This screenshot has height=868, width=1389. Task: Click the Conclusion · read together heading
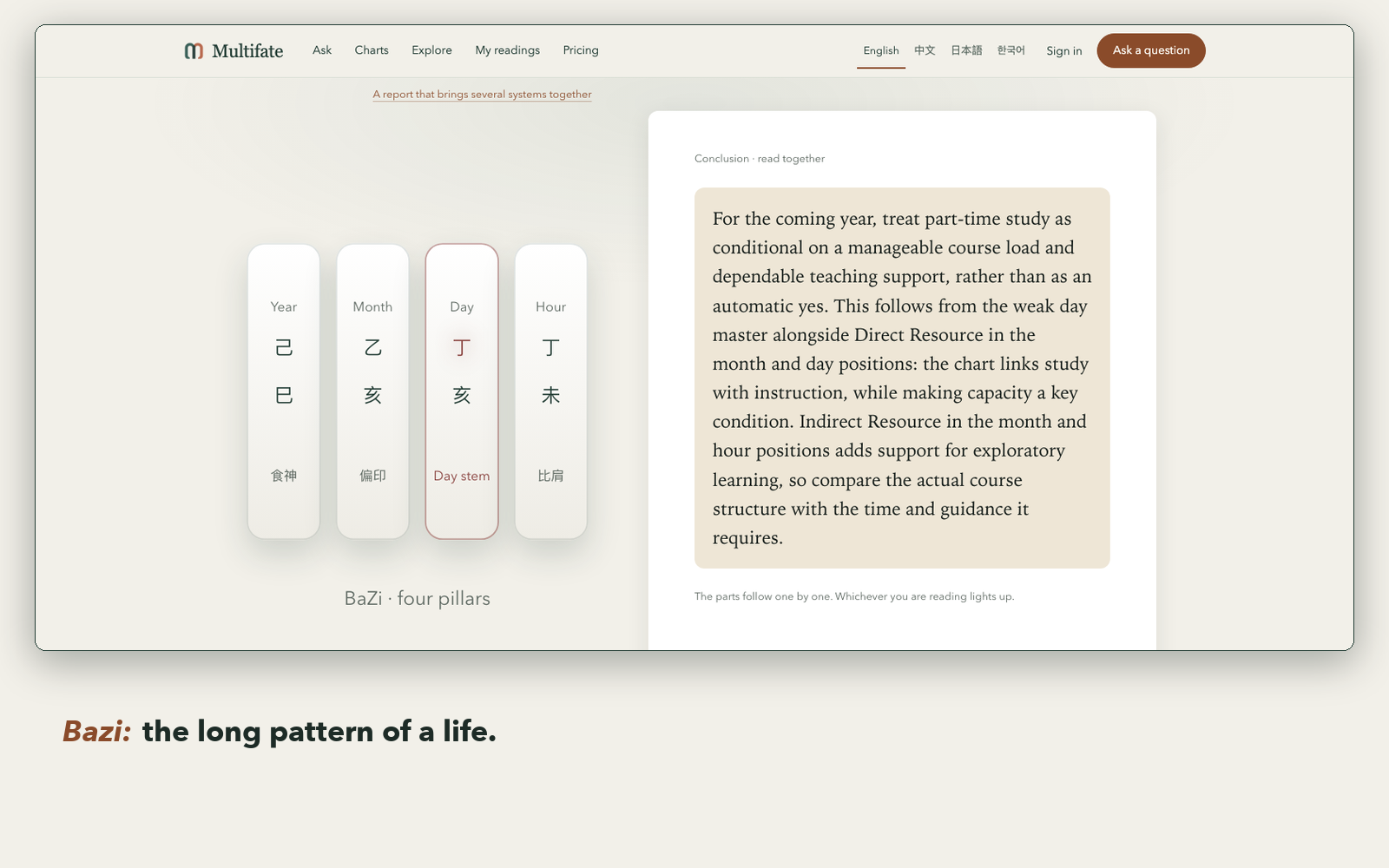click(x=760, y=159)
